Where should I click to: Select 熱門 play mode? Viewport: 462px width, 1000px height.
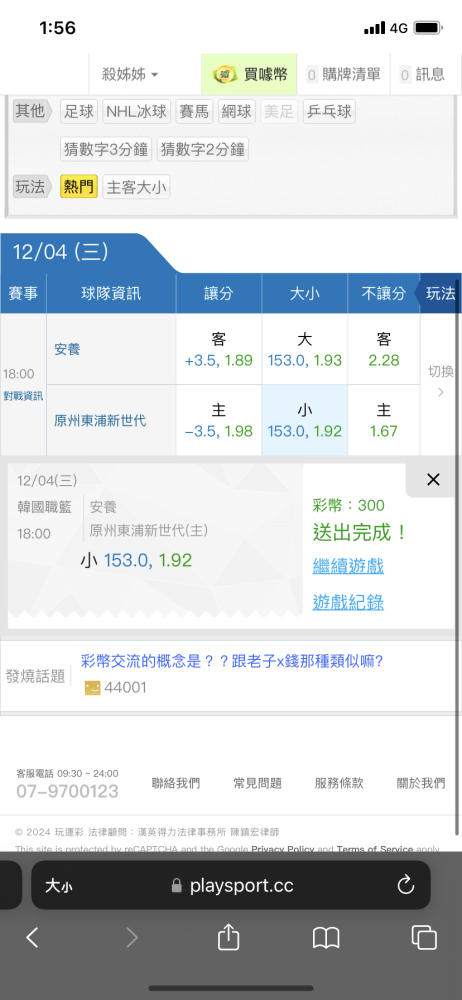pos(79,187)
